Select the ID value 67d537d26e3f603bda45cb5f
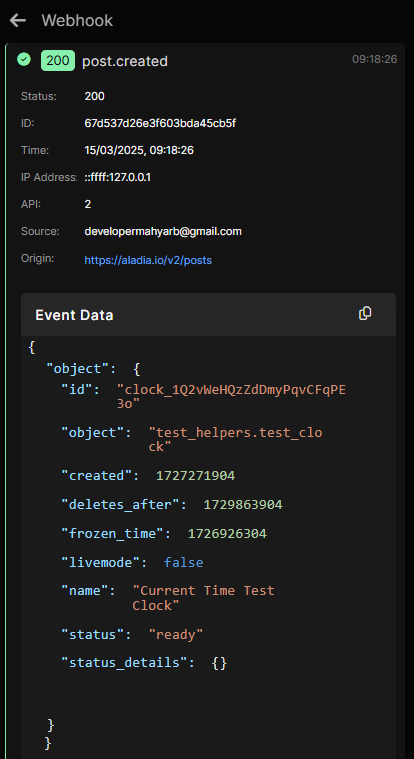414x759 pixels. click(160, 123)
